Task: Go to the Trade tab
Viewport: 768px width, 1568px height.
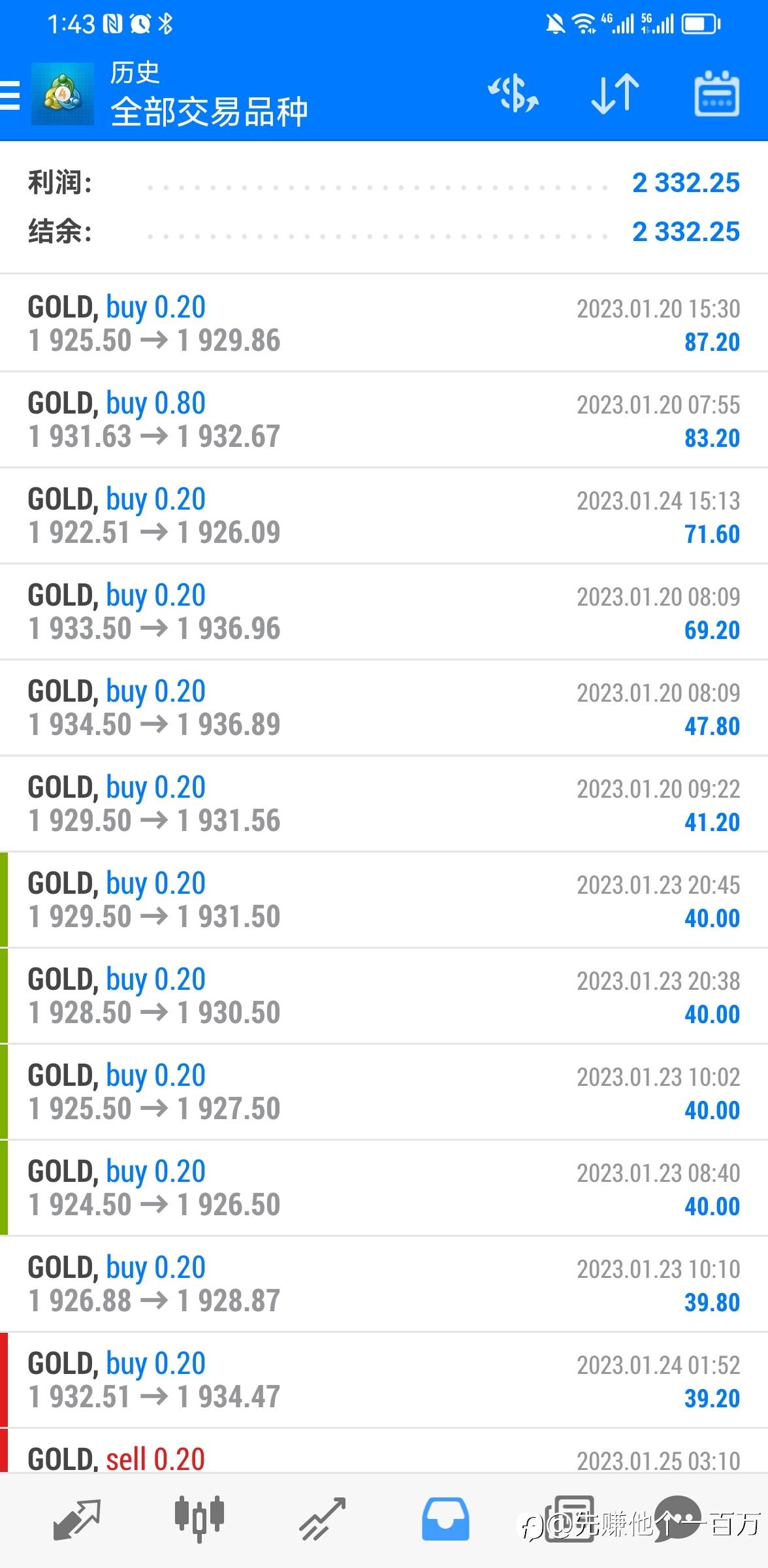Action: 322,1520
